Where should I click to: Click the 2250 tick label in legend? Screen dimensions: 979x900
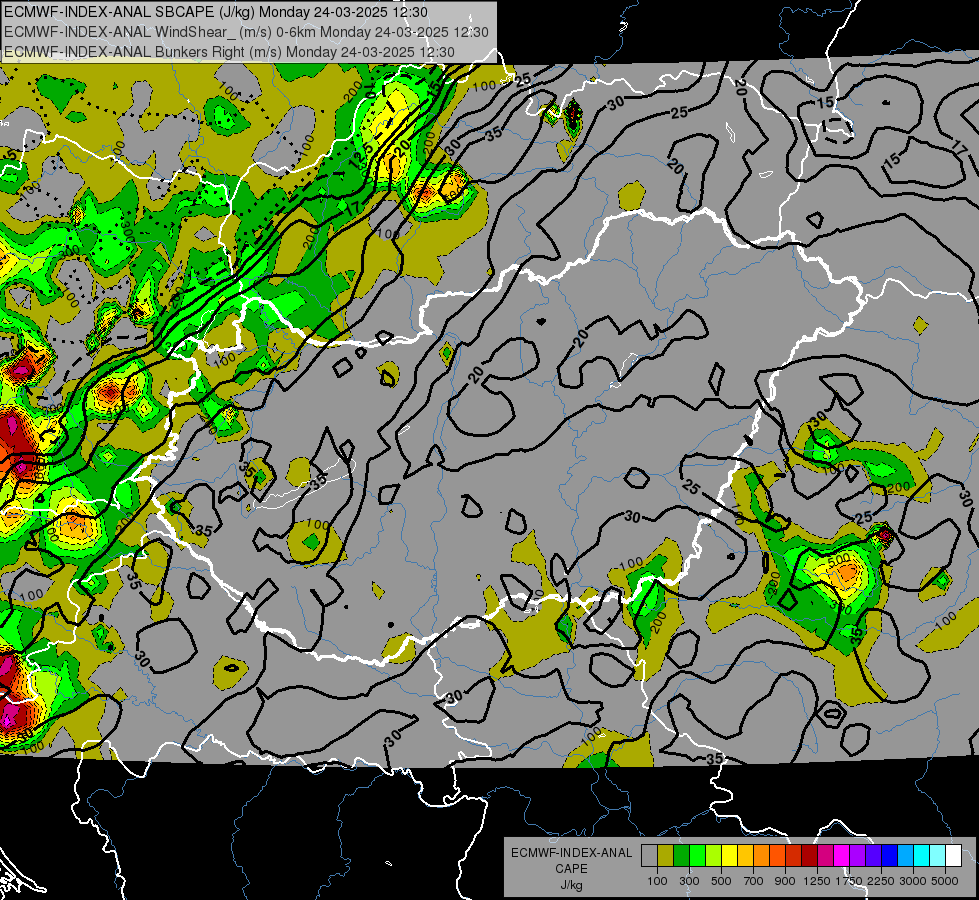click(x=882, y=881)
